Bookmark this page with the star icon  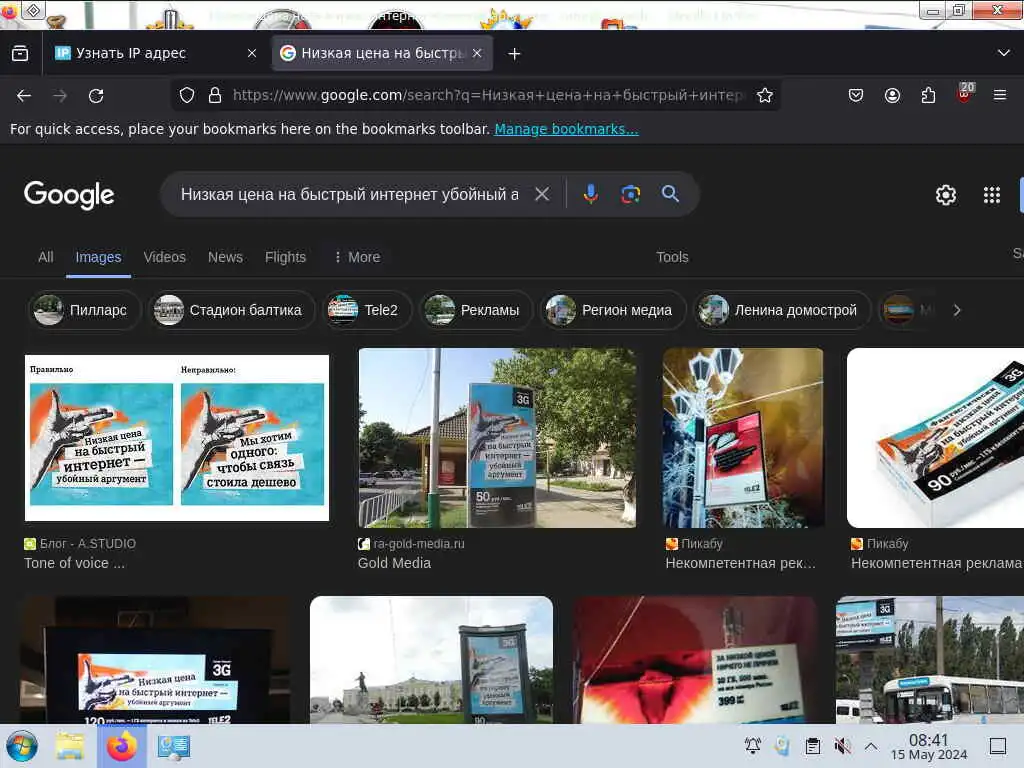click(765, 95)
